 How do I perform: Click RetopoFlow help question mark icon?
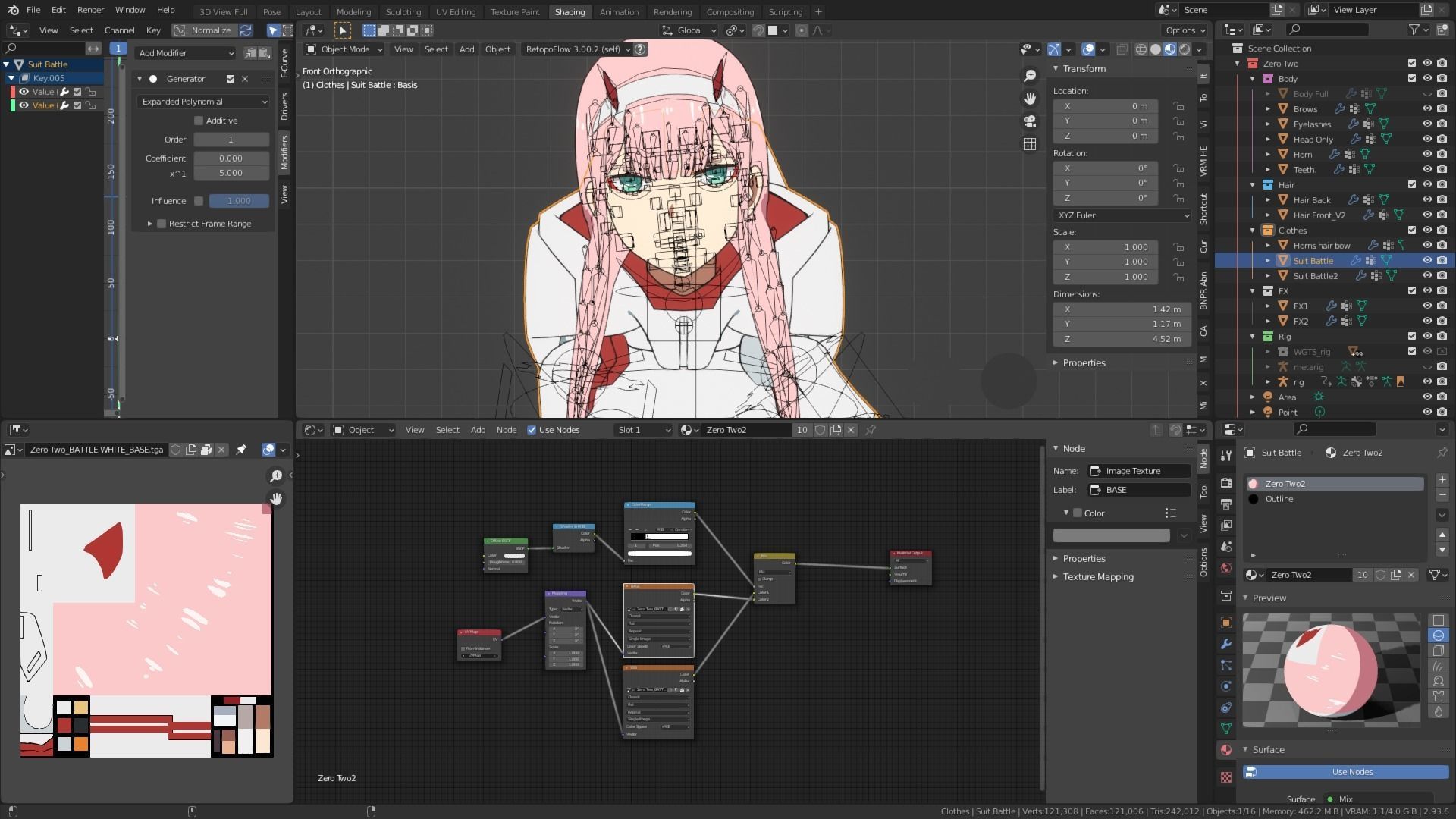641,49
